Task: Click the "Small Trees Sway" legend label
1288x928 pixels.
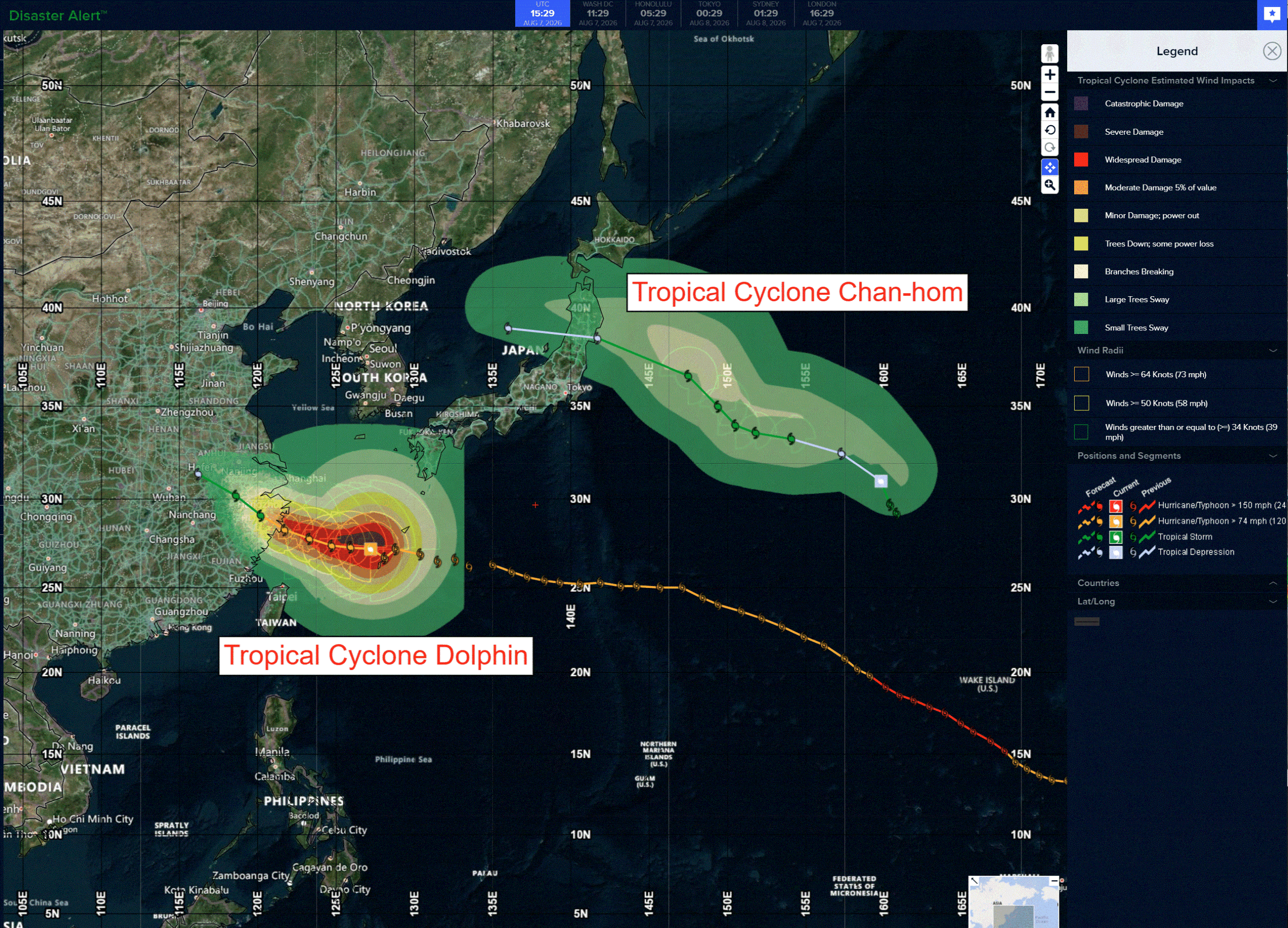Action: [x=1136, y=328]
